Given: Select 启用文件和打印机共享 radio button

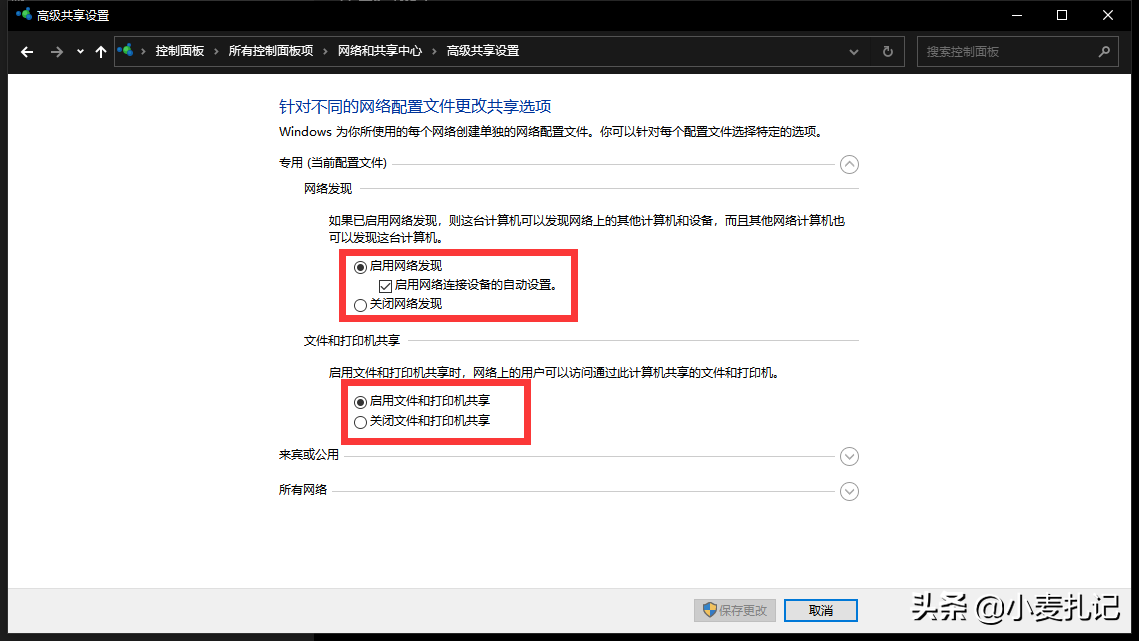Looking at the screenshot, I should (360, 402).
